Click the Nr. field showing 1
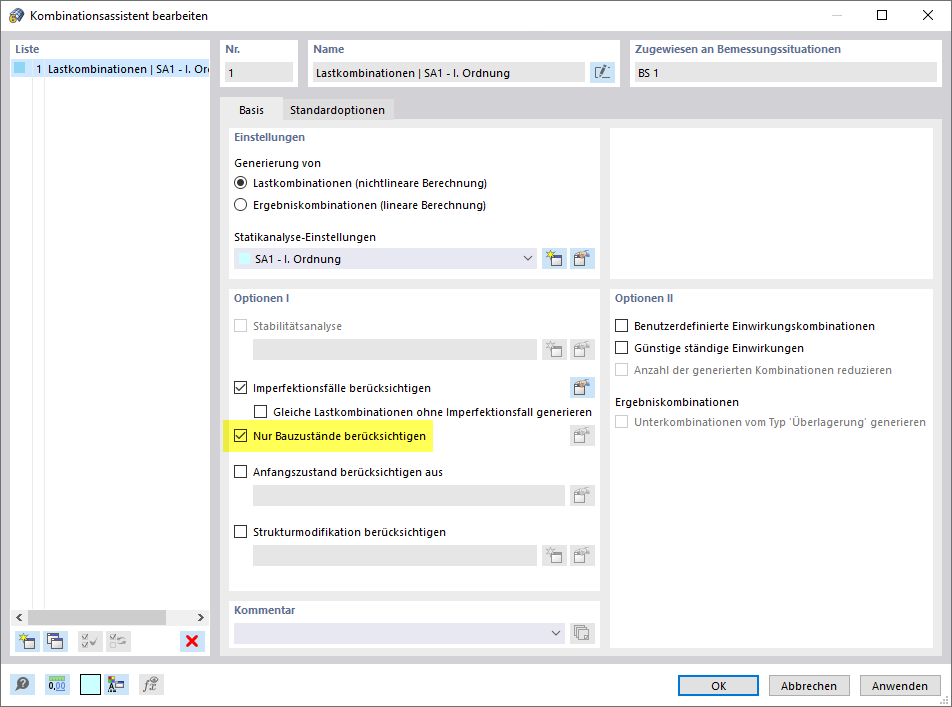Image resolution: width=952 pixels, height=707 pixels. coord(259,73)
